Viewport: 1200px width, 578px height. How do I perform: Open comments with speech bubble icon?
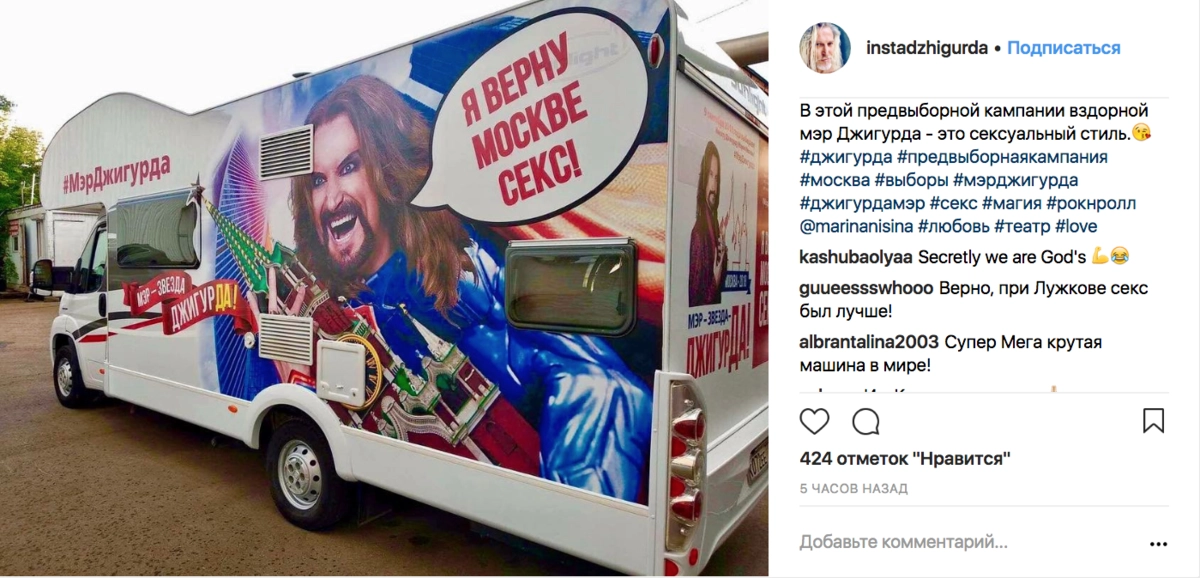(x=866, y=421)
